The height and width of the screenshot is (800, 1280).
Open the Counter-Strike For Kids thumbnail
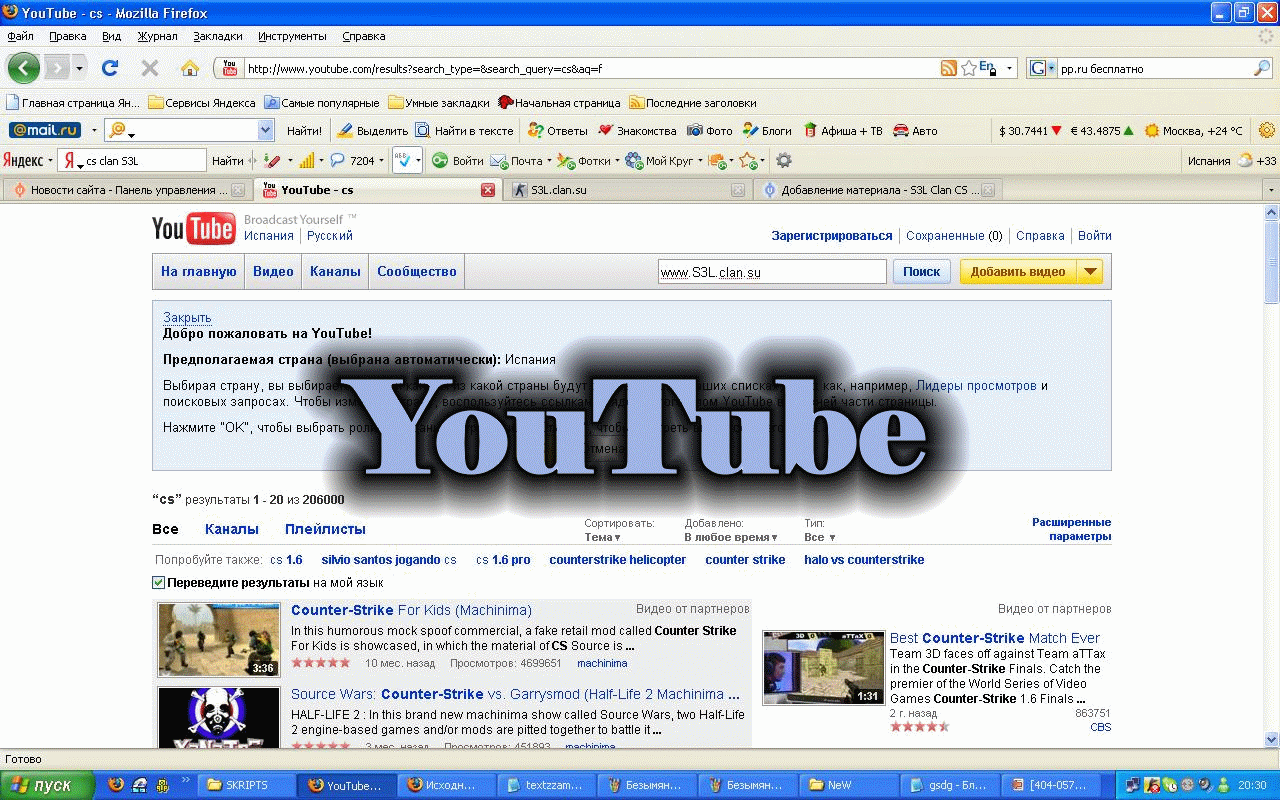(x=219, y=640)
